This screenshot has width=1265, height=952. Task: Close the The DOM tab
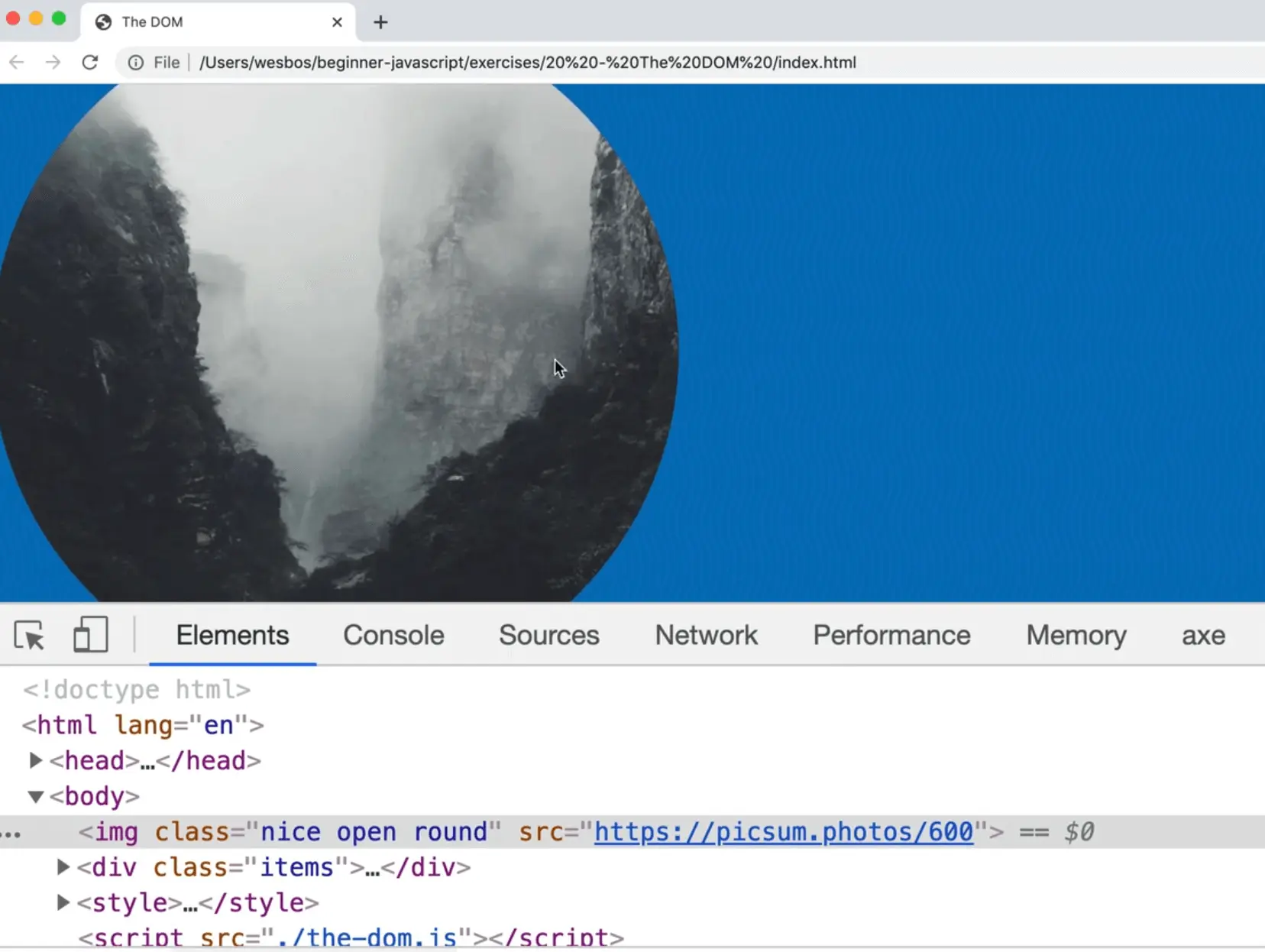point(337,22)
